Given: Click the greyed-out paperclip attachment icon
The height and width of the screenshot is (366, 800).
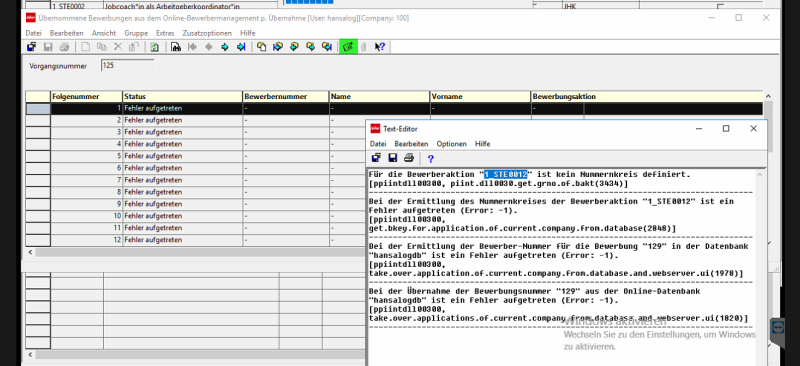Looking at the screenshot, I should tap(364, 47).
